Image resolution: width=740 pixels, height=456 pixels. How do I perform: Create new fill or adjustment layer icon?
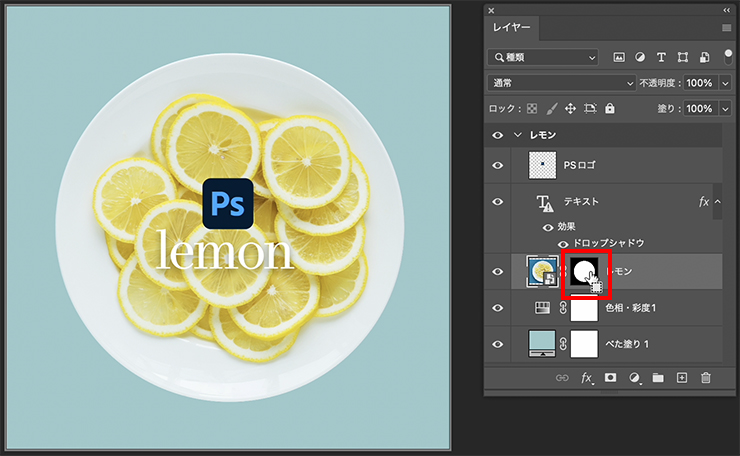coord(634,378)
